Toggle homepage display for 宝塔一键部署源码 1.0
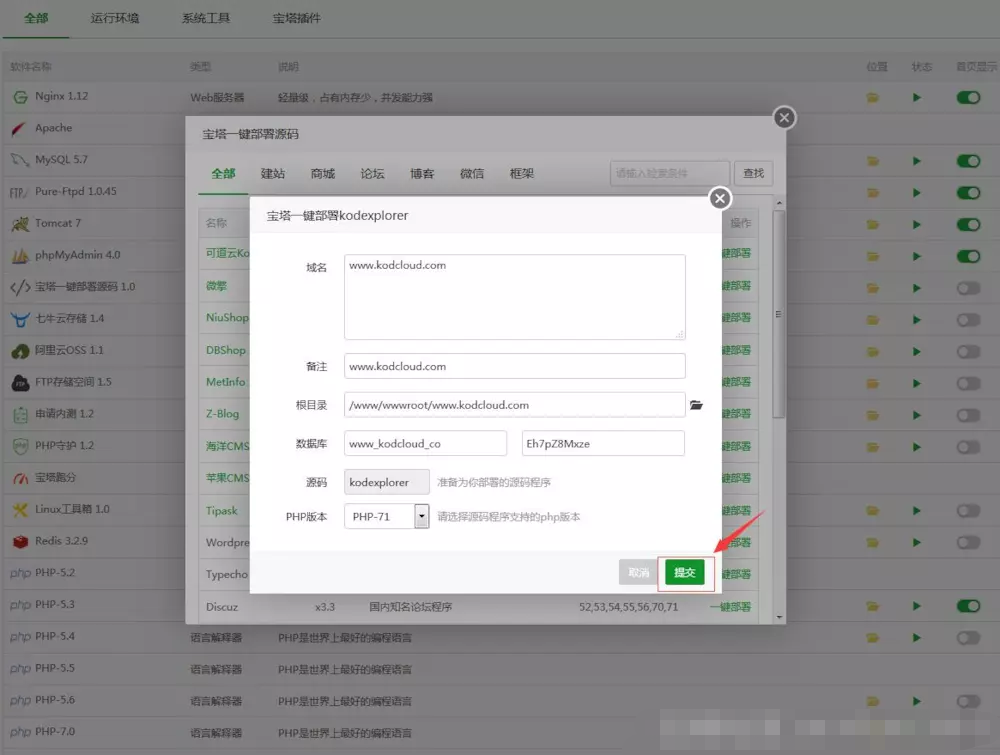This screenshot has height=755, width=1000. 968,288
